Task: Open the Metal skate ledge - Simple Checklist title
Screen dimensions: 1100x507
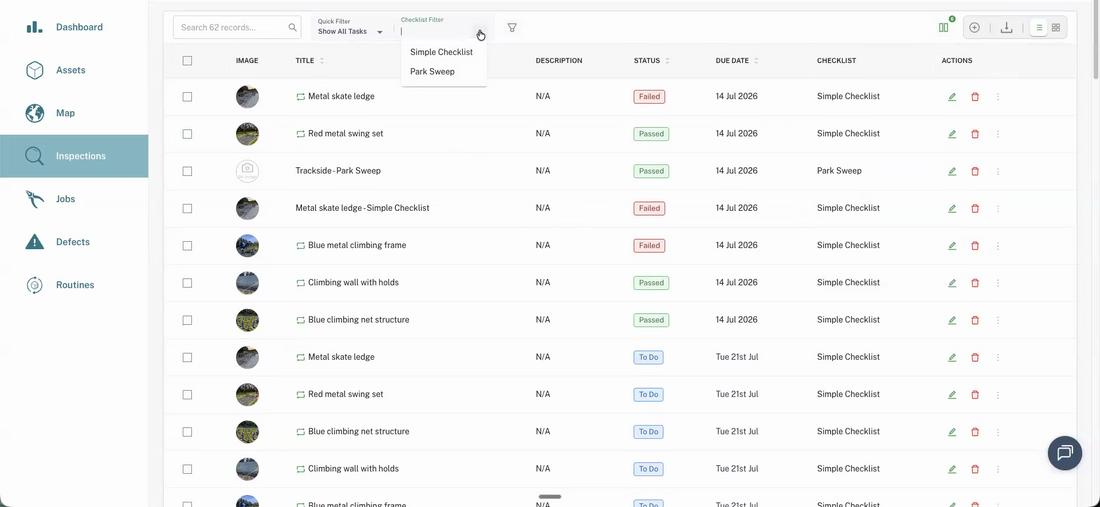Action: [x=362, y=208]
